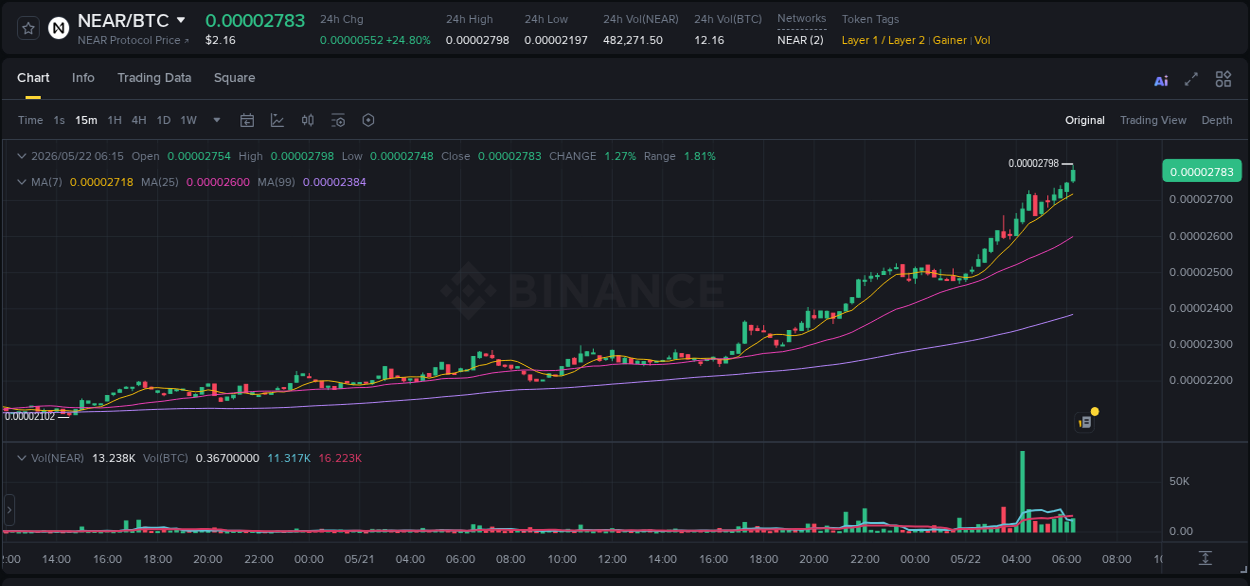This screenshot has height=586, width=1250.
Task: Click the NEAR coin logo icon
Action: click(x=59, y=28)
